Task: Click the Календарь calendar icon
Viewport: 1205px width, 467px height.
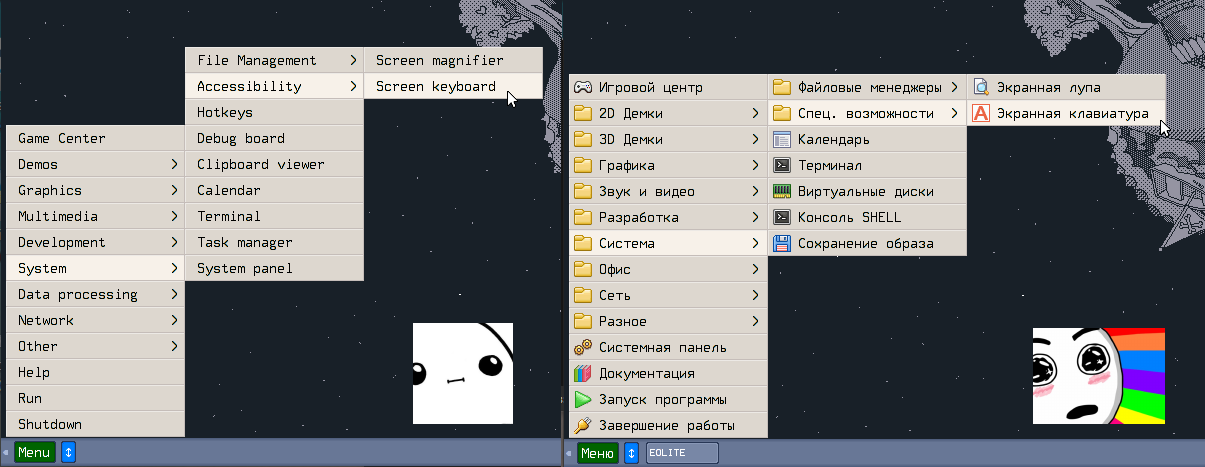Action: coord(782,140)
